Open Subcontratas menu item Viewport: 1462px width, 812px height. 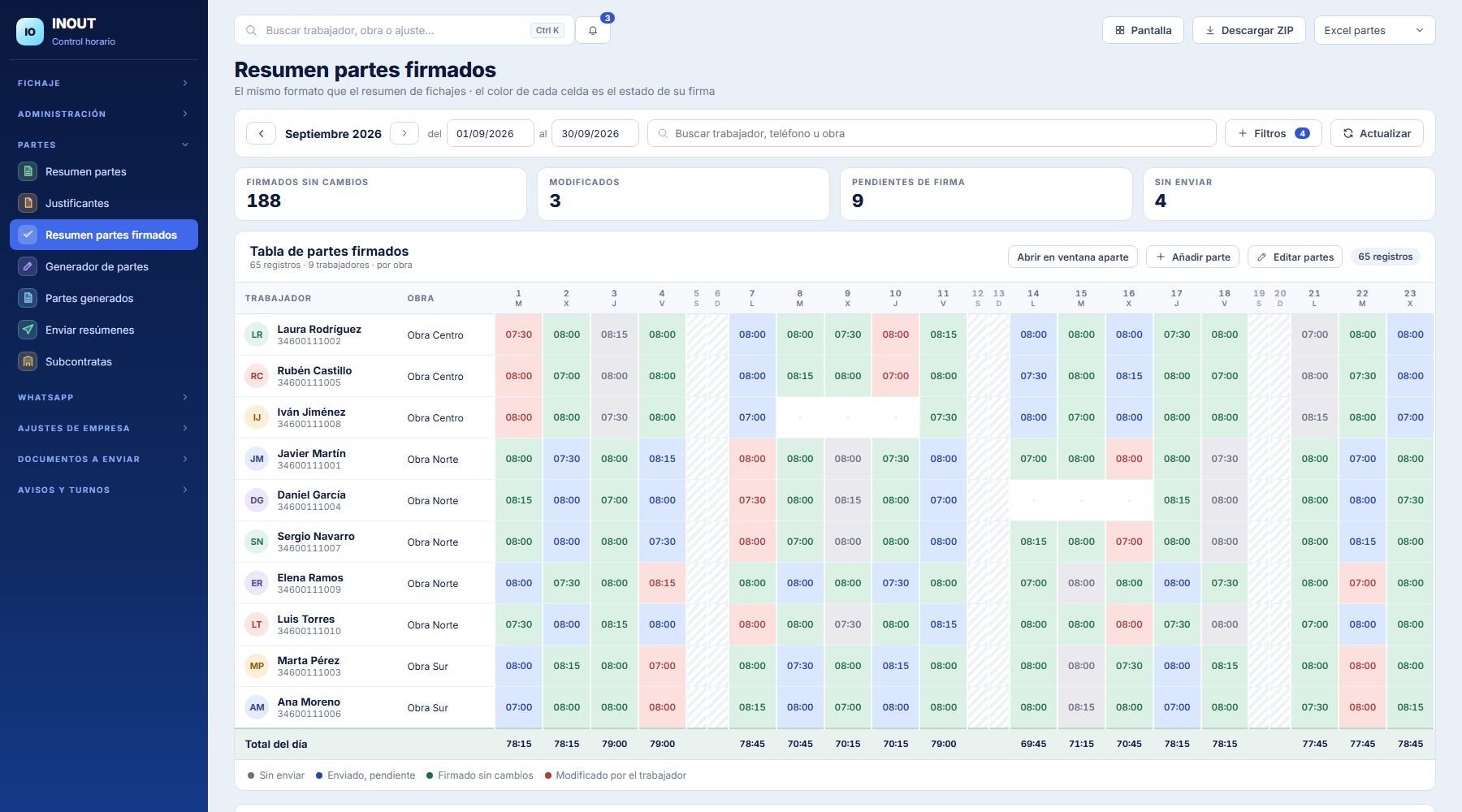(104, 361)
